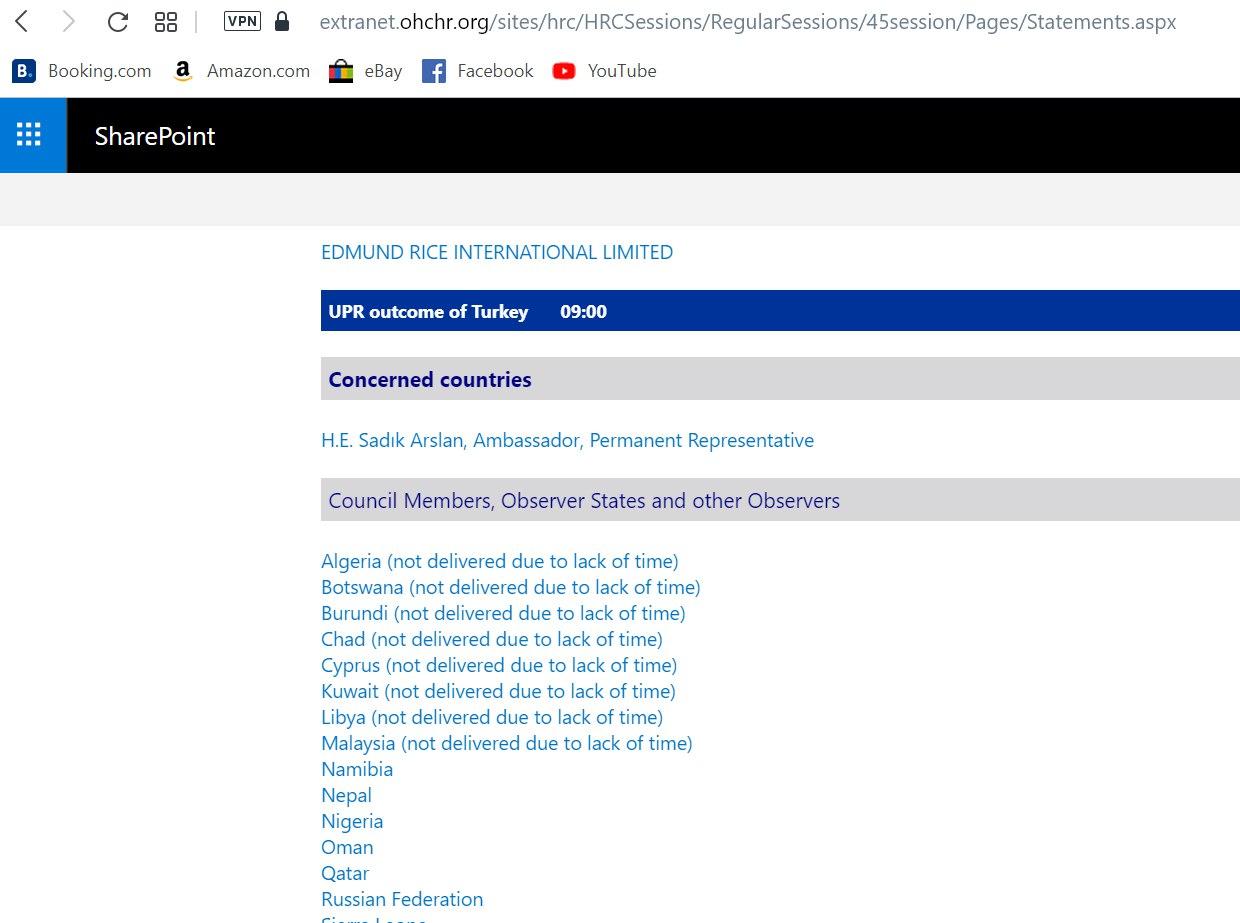Open Botswana statement link

[510, 587]
